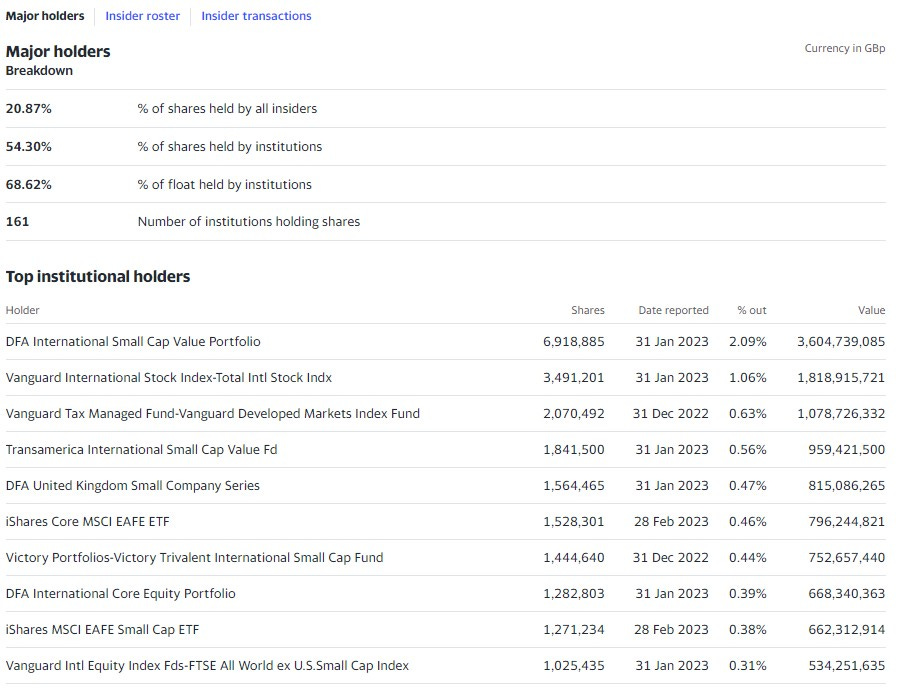Click 'Number of institutions holding shares' label
The image size is (923, 696).
coord(248,221)
